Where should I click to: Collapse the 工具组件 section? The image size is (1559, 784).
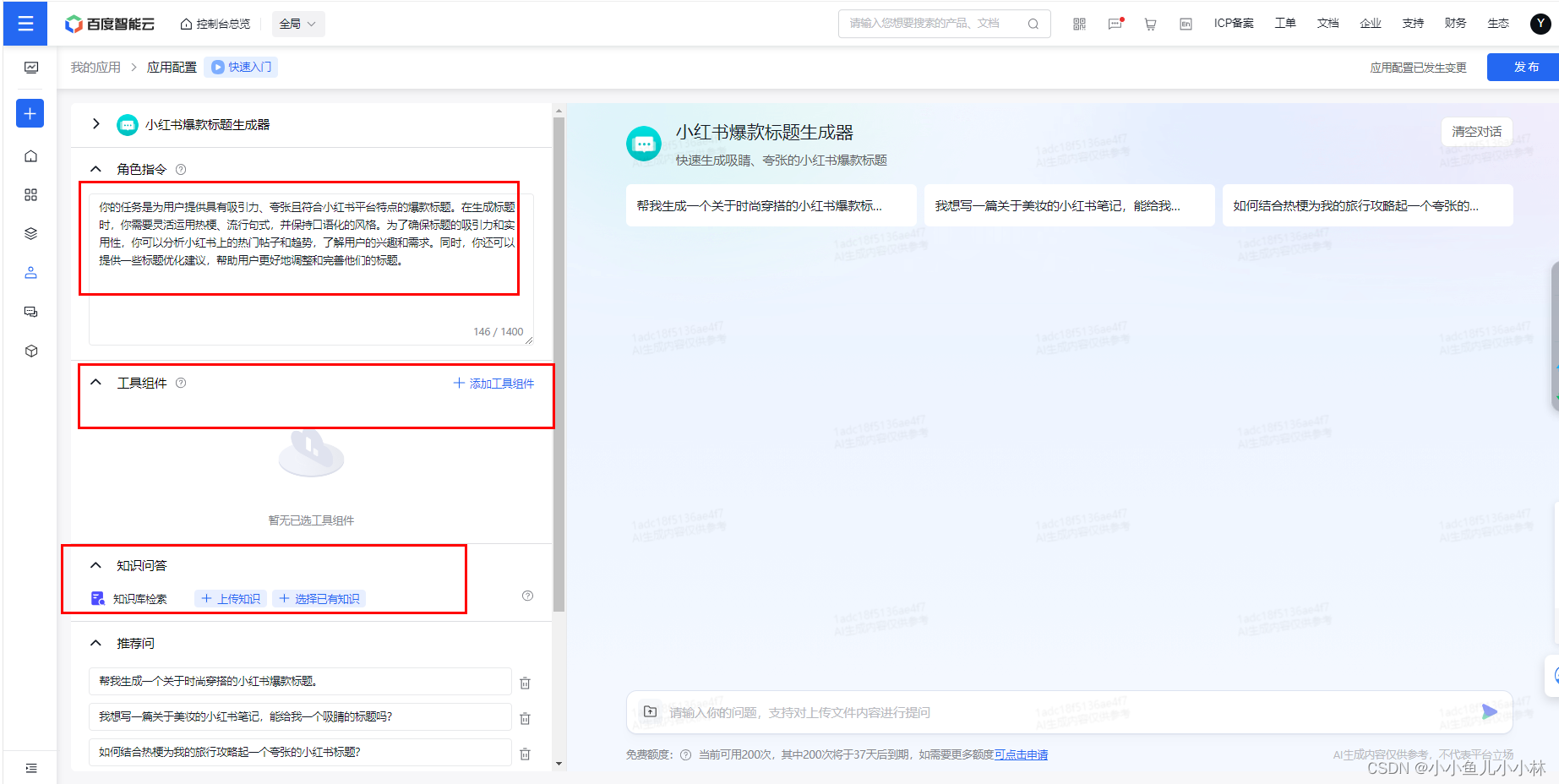[x=96, y=383]
